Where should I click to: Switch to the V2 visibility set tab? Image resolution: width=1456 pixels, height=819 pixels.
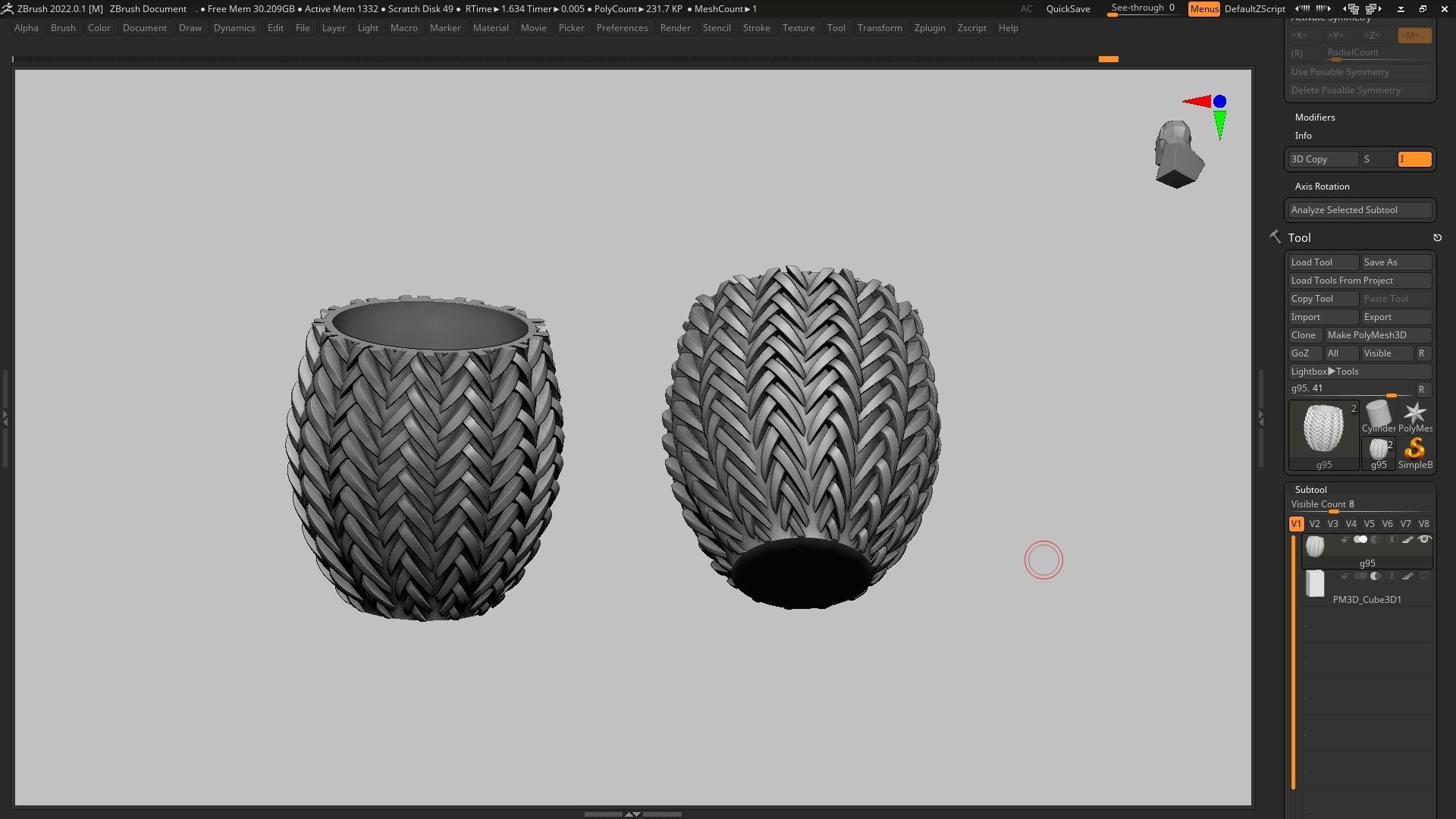click(1314, 524)
